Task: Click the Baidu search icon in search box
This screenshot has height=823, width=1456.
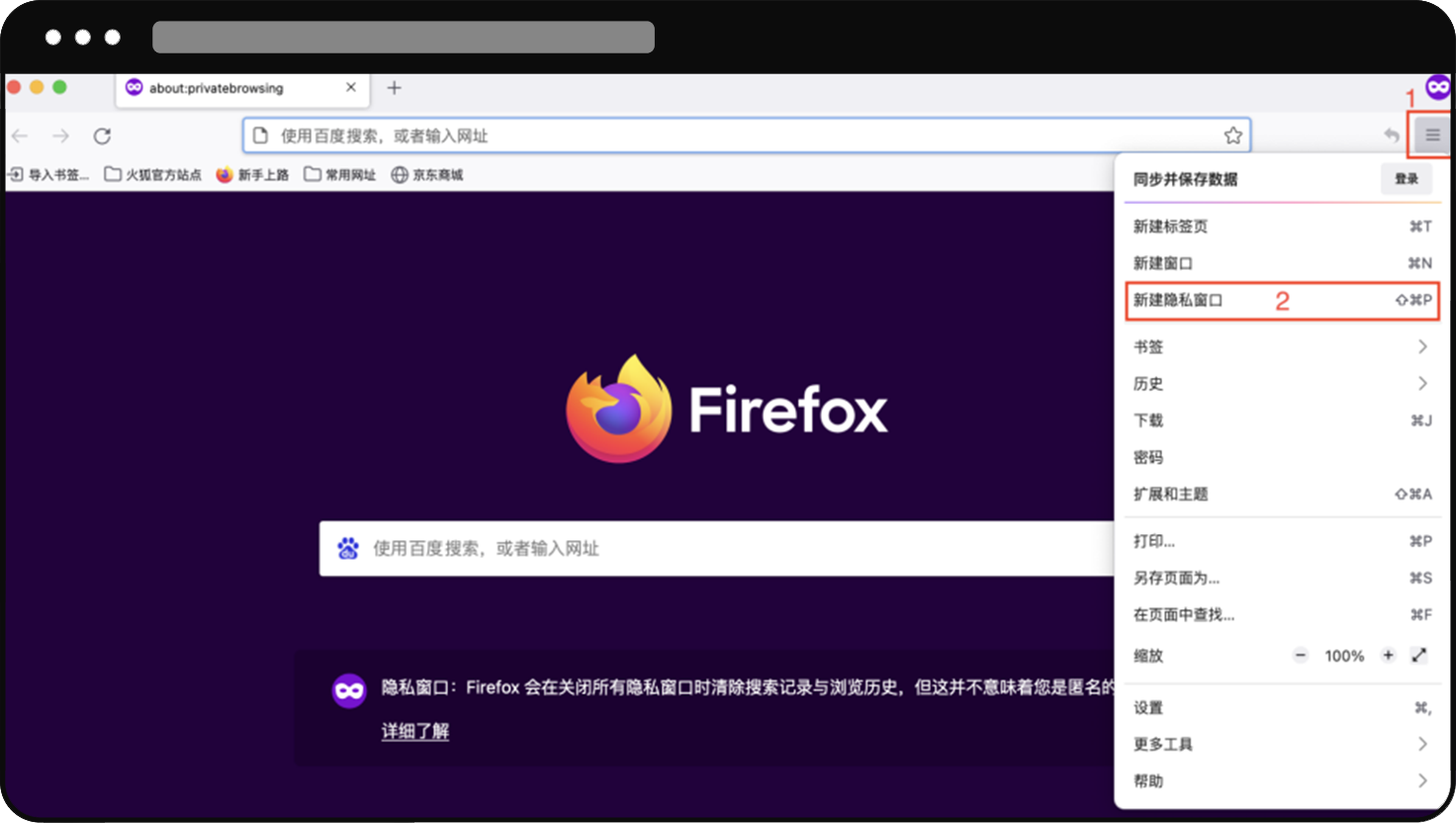Action: pos(347,547)
